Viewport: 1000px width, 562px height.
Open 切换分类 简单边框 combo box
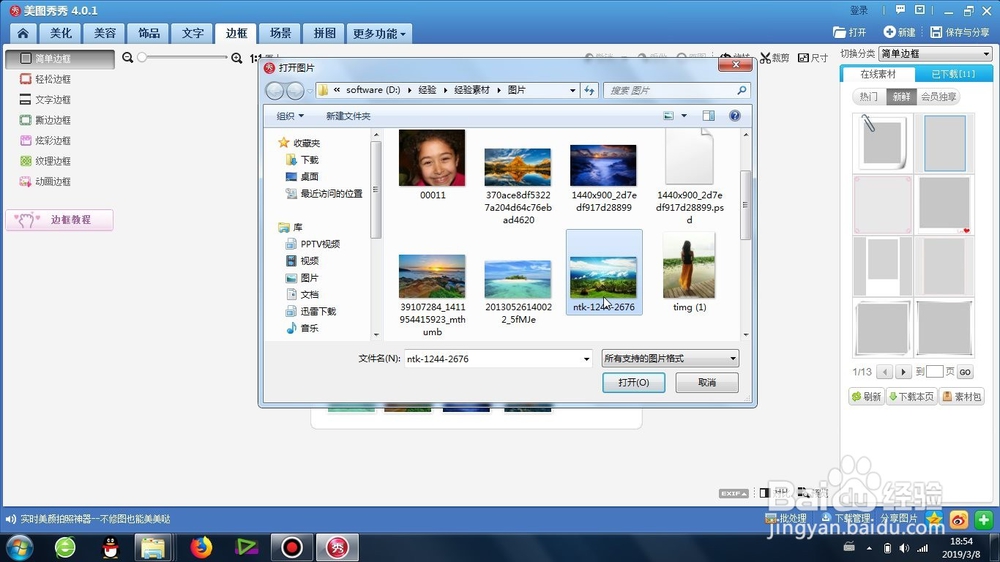935,54
